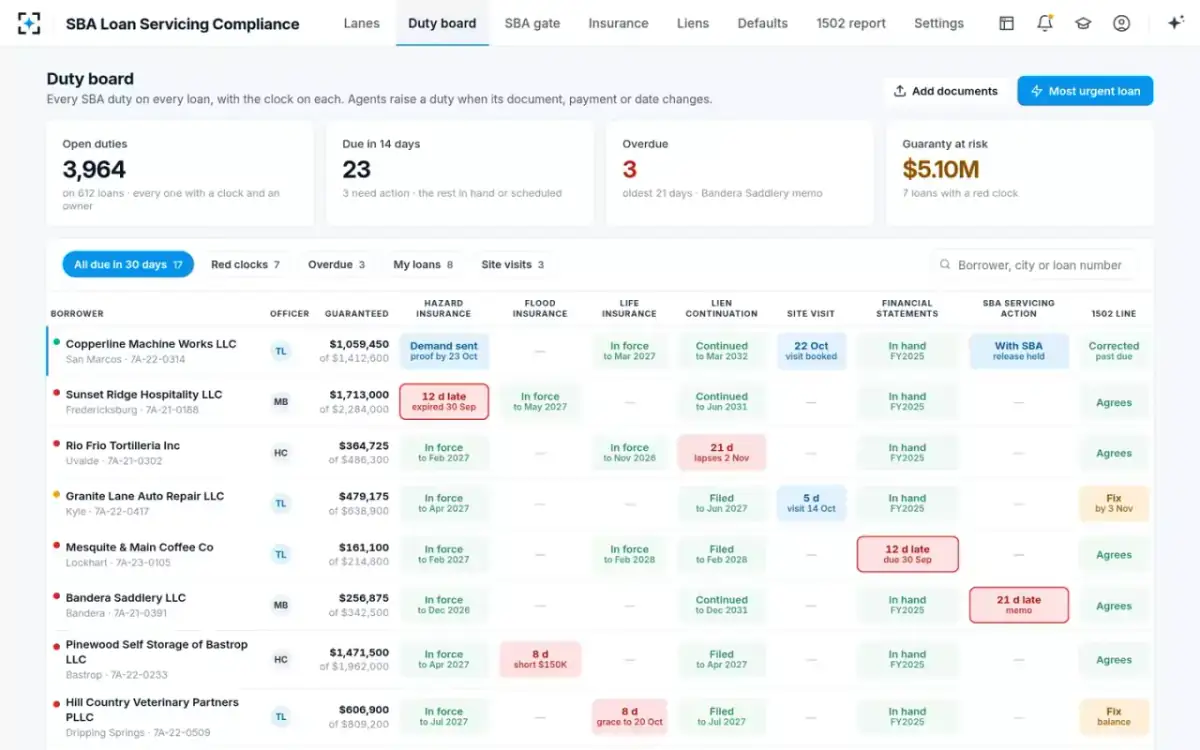Open the 12 d late expired 30 Sep cell

click(444, 402)
